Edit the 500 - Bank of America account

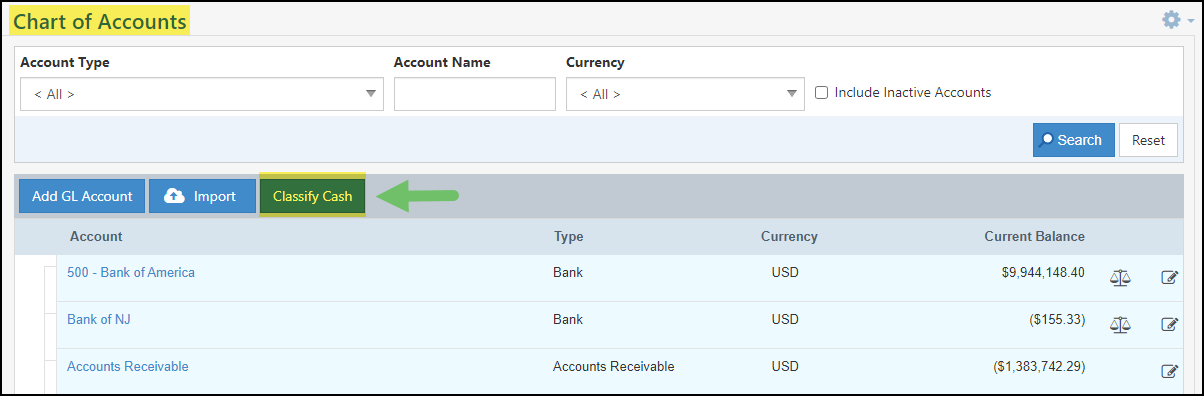point(1169,277)
